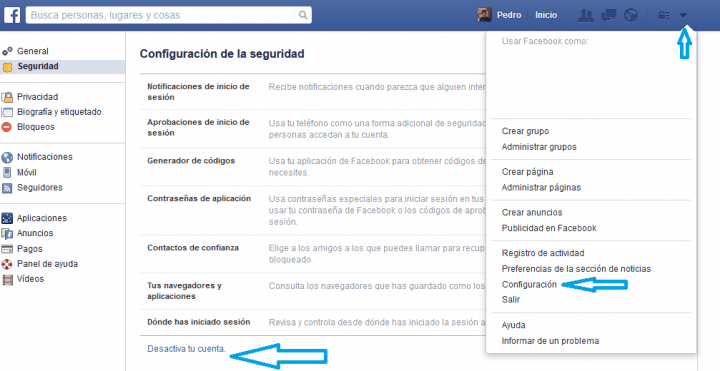This screenshot has height=371, width=720.
Task: Open Bloqueos settings section
Action: (x=36, y=127)
